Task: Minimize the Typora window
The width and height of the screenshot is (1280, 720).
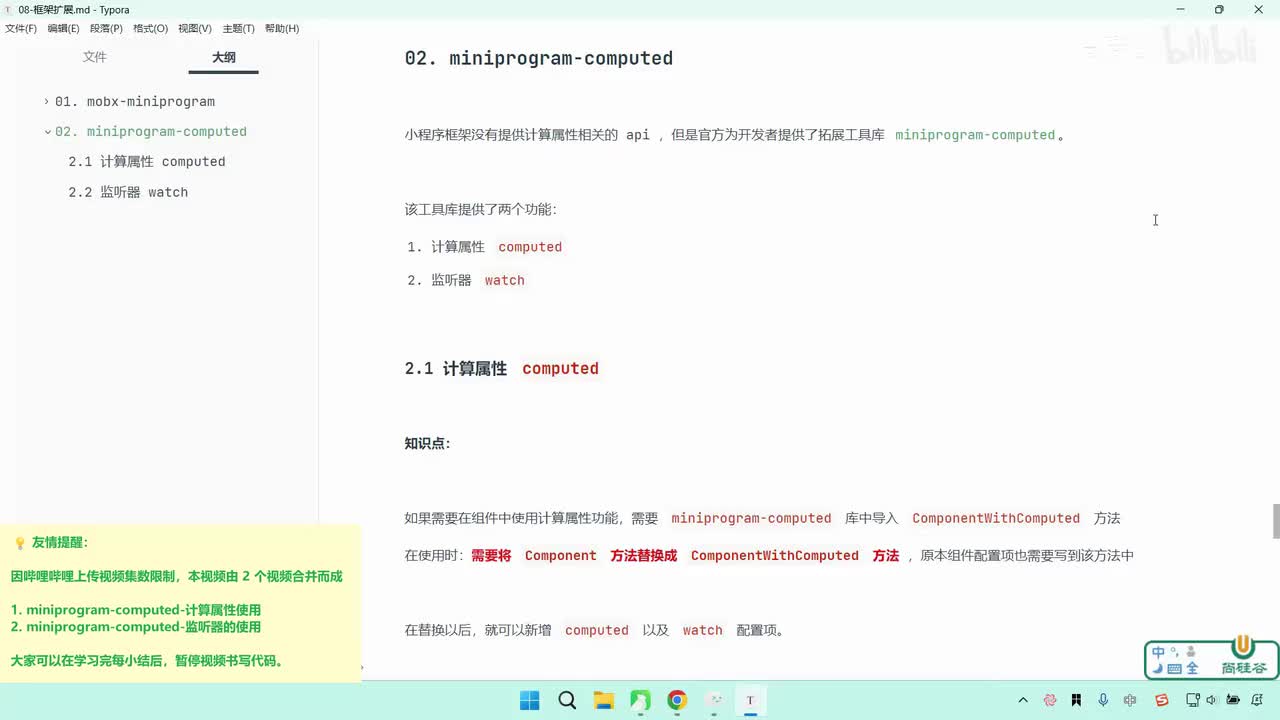Action: pyautogui.click(x=1179, y=10)
